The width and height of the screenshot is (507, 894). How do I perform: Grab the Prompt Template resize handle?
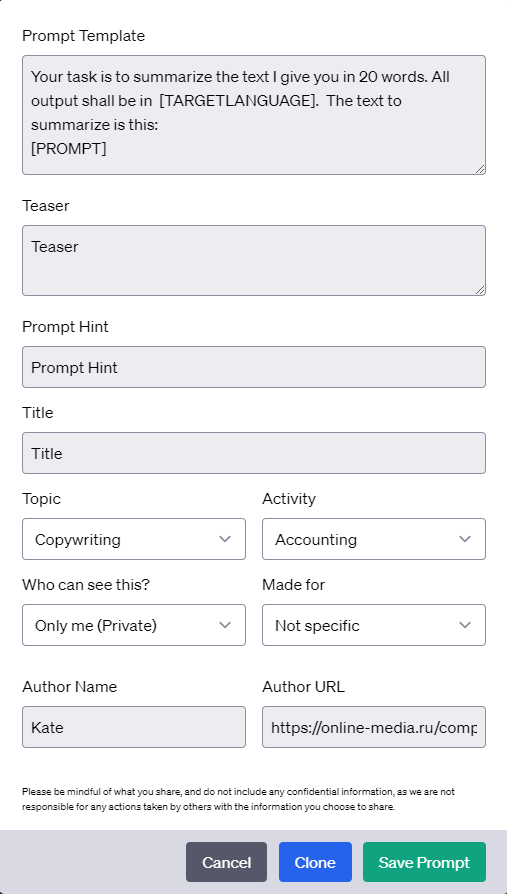coord(480,168)
